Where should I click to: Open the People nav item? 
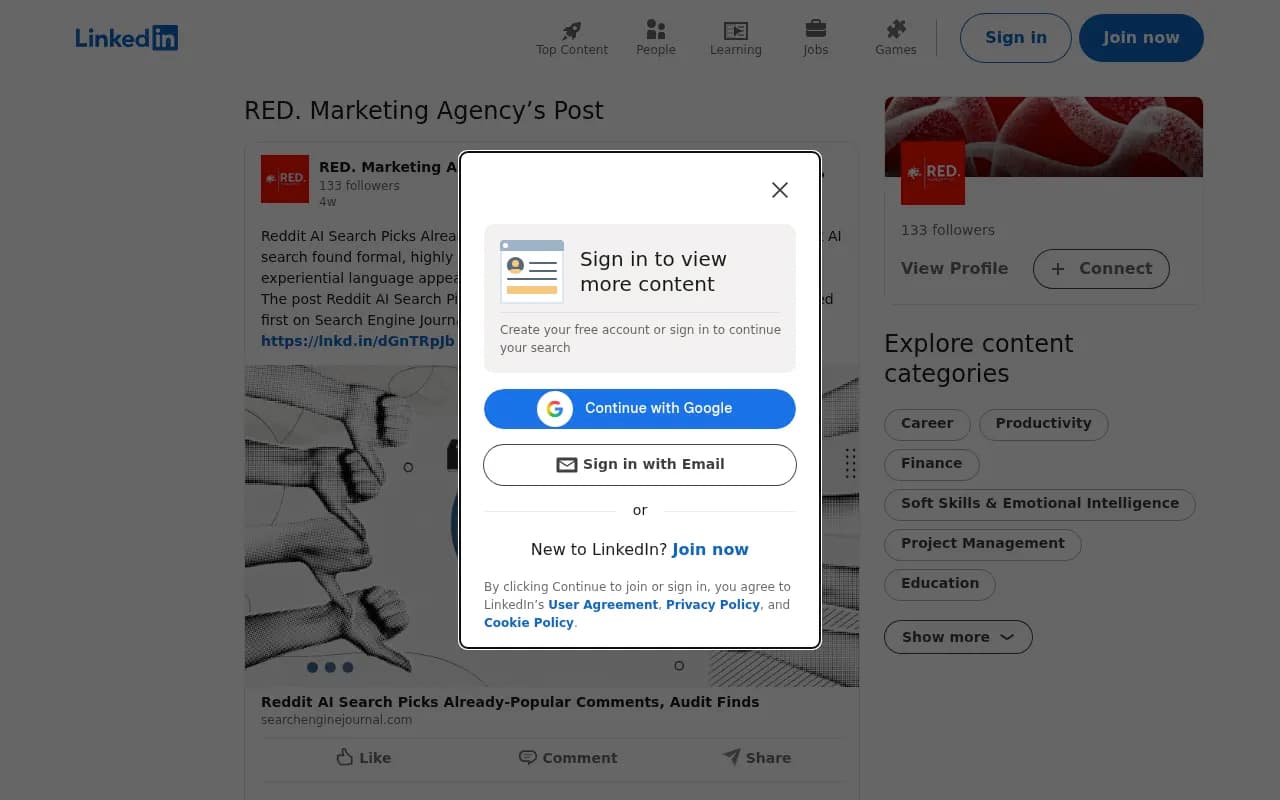click(x=656, y=38)
